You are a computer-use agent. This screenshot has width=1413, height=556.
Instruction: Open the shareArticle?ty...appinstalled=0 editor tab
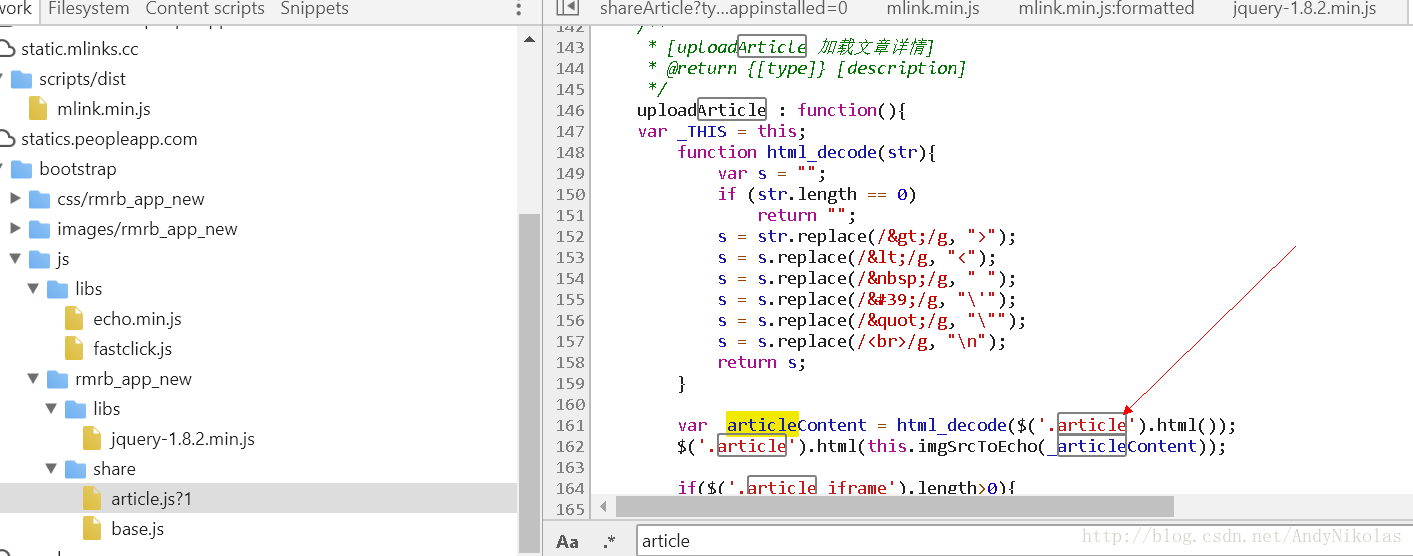point(724,9)
